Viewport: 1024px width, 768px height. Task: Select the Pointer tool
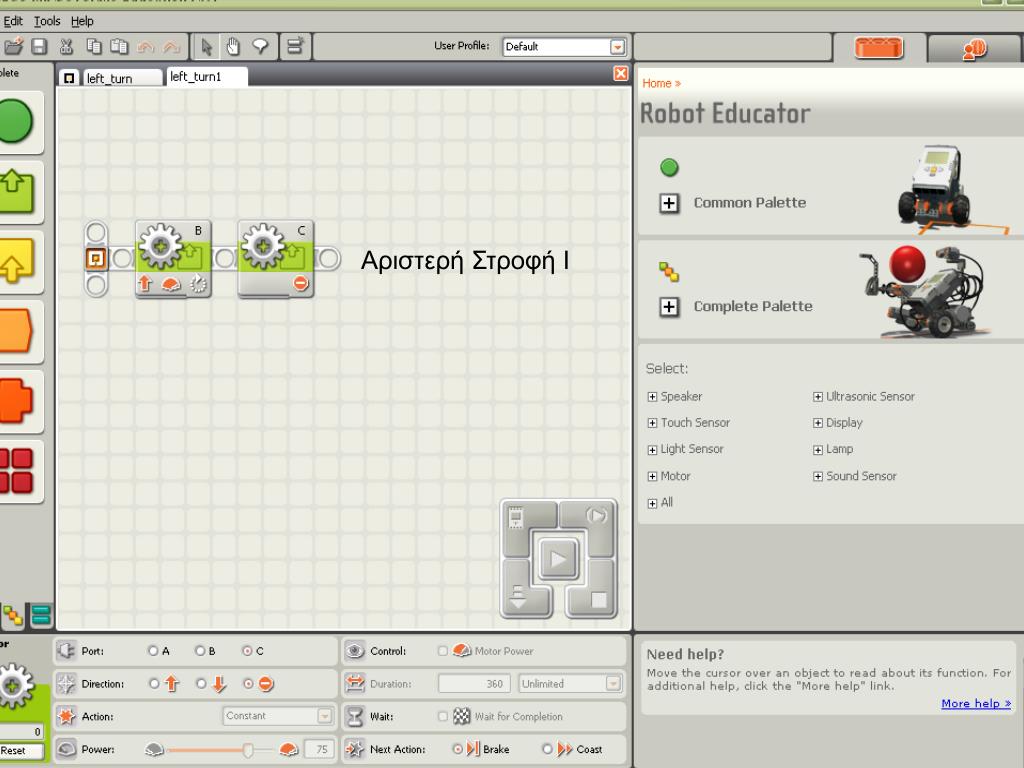click(x=206, y=46)
